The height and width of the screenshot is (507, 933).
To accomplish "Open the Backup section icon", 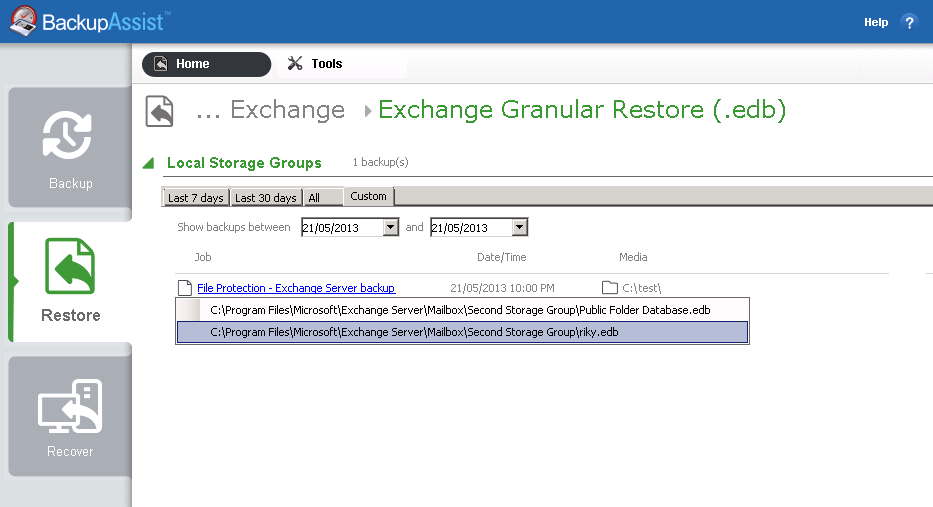I will pos(67,134).
